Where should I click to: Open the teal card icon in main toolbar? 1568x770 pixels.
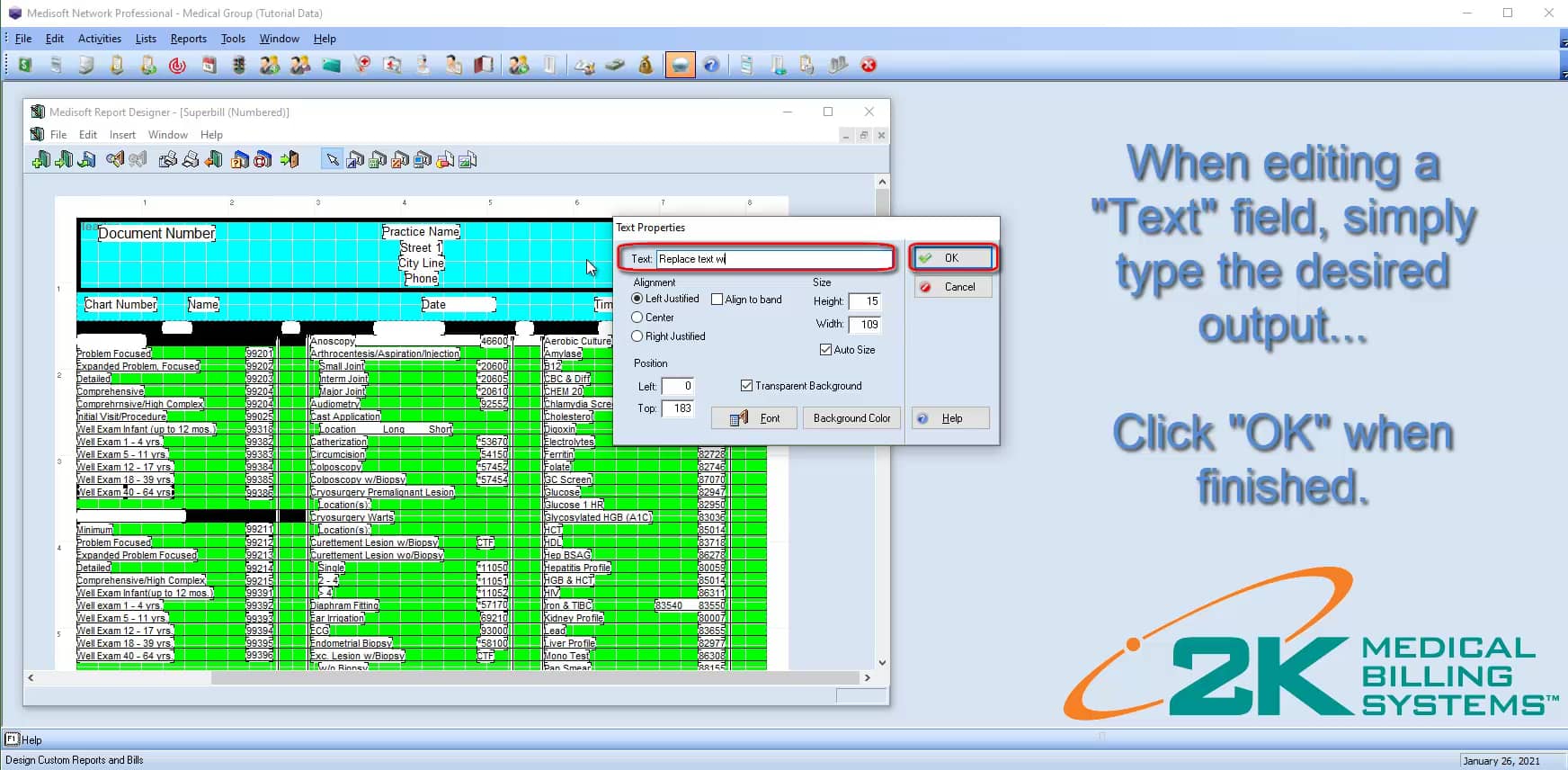coord(332,65)
